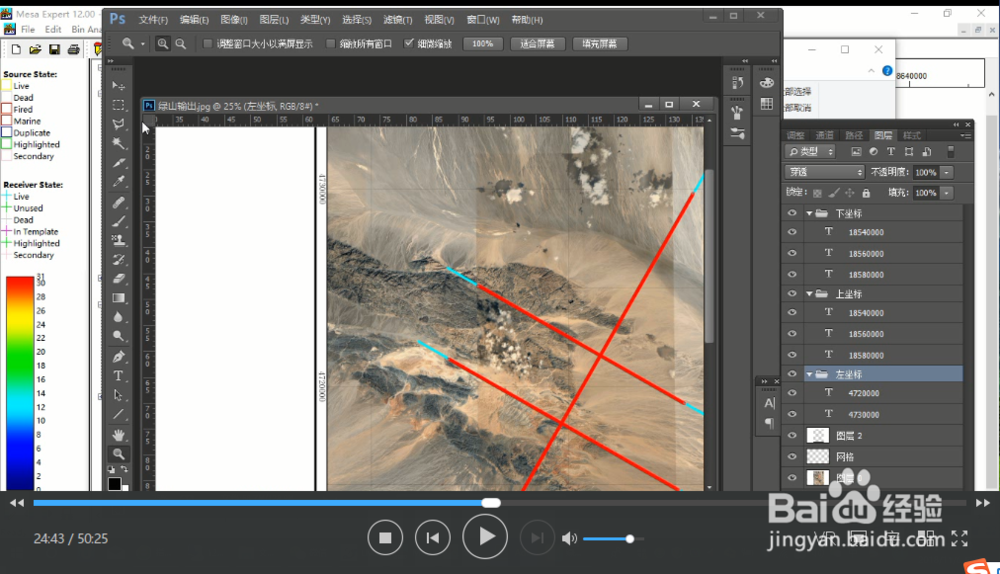Select the Gradient tool
The height and width of the screenshot is (574, 1000).
coord(119,298)
